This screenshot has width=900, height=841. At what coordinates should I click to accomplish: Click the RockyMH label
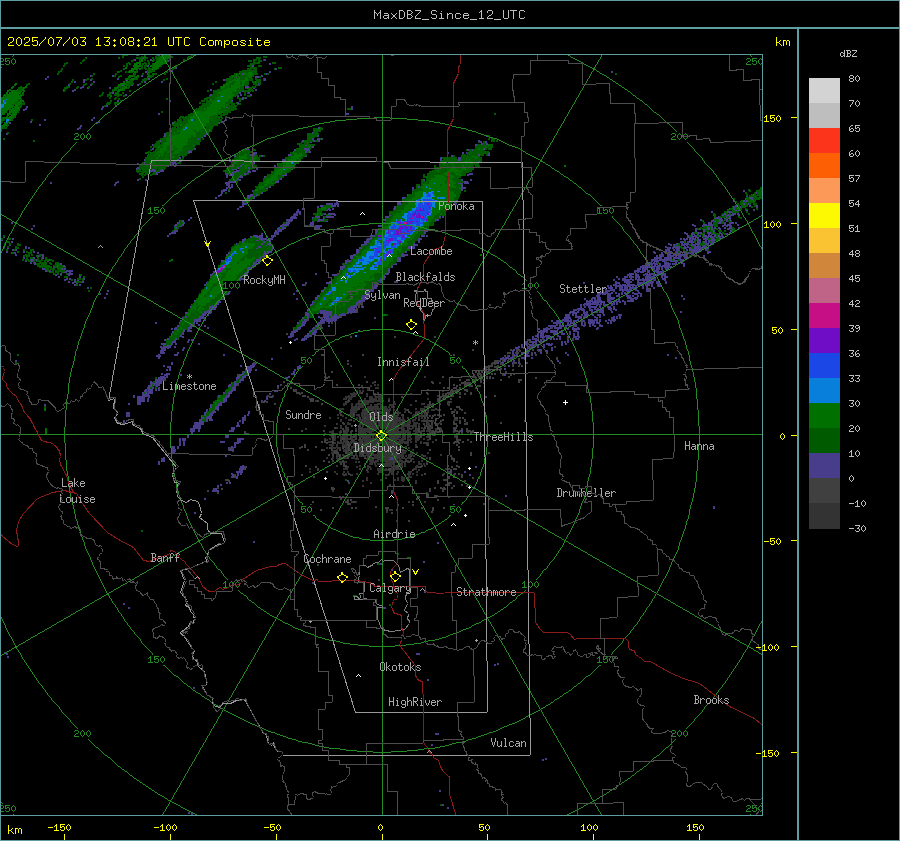[x=264, y=280]
